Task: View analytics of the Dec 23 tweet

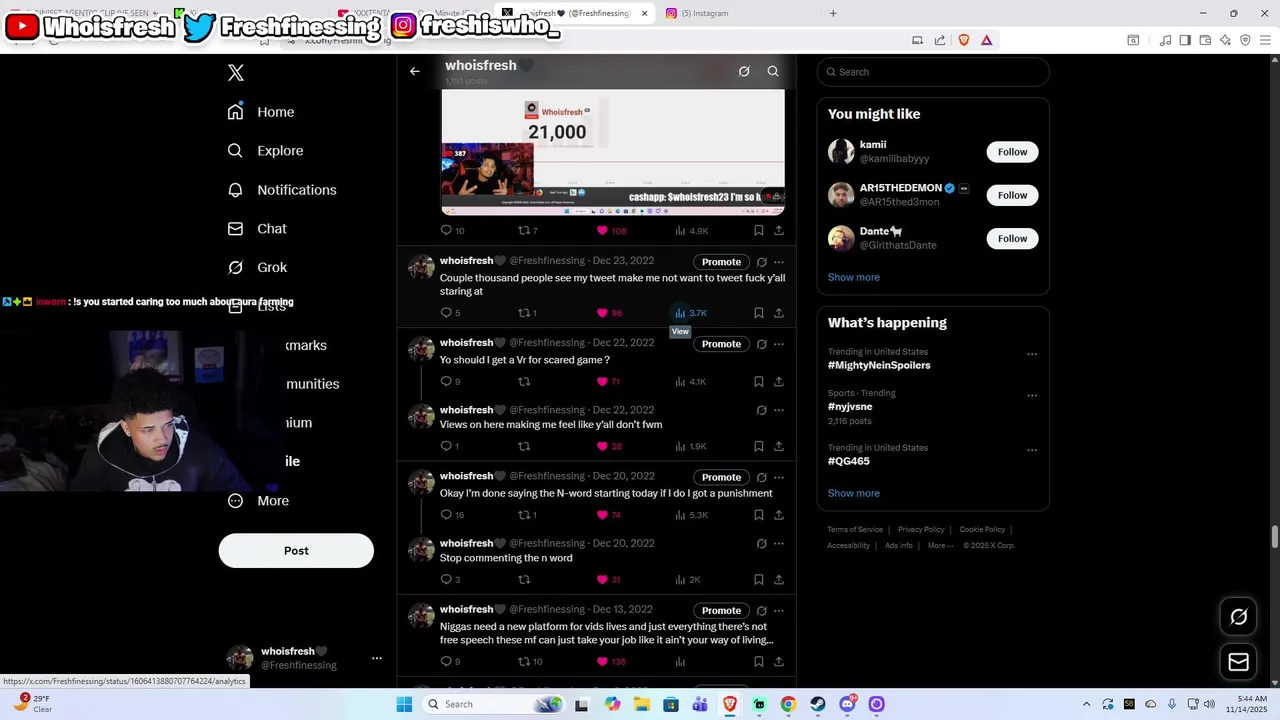Action: (691, 313)
